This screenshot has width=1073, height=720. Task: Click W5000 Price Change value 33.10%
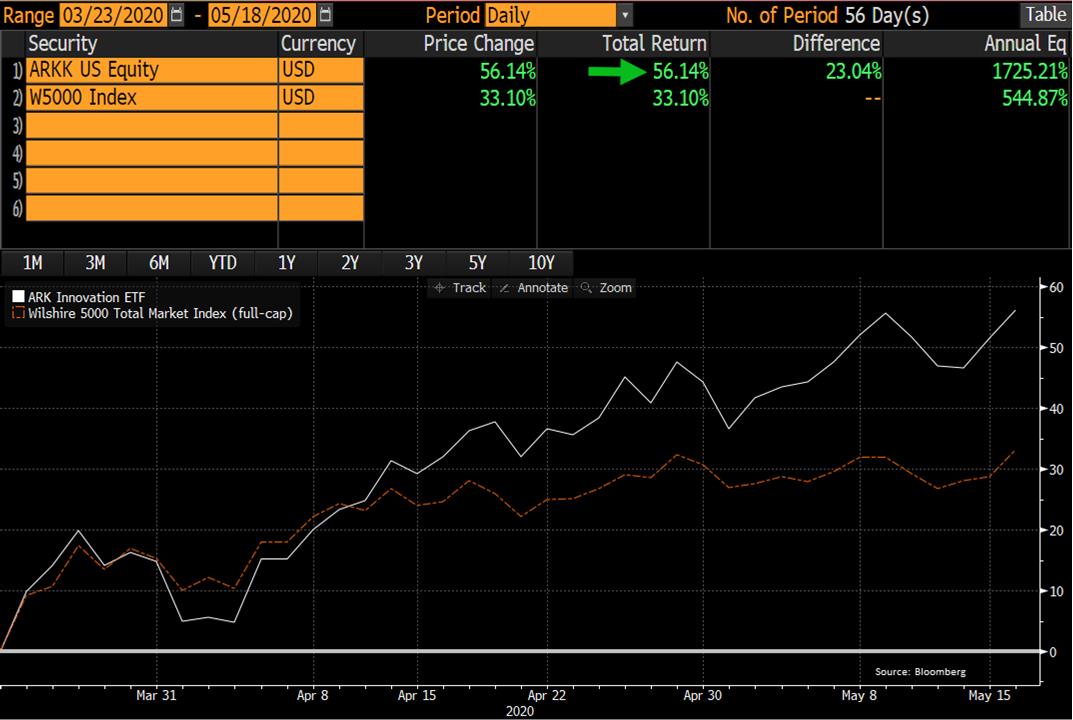(x=508, y=98)
